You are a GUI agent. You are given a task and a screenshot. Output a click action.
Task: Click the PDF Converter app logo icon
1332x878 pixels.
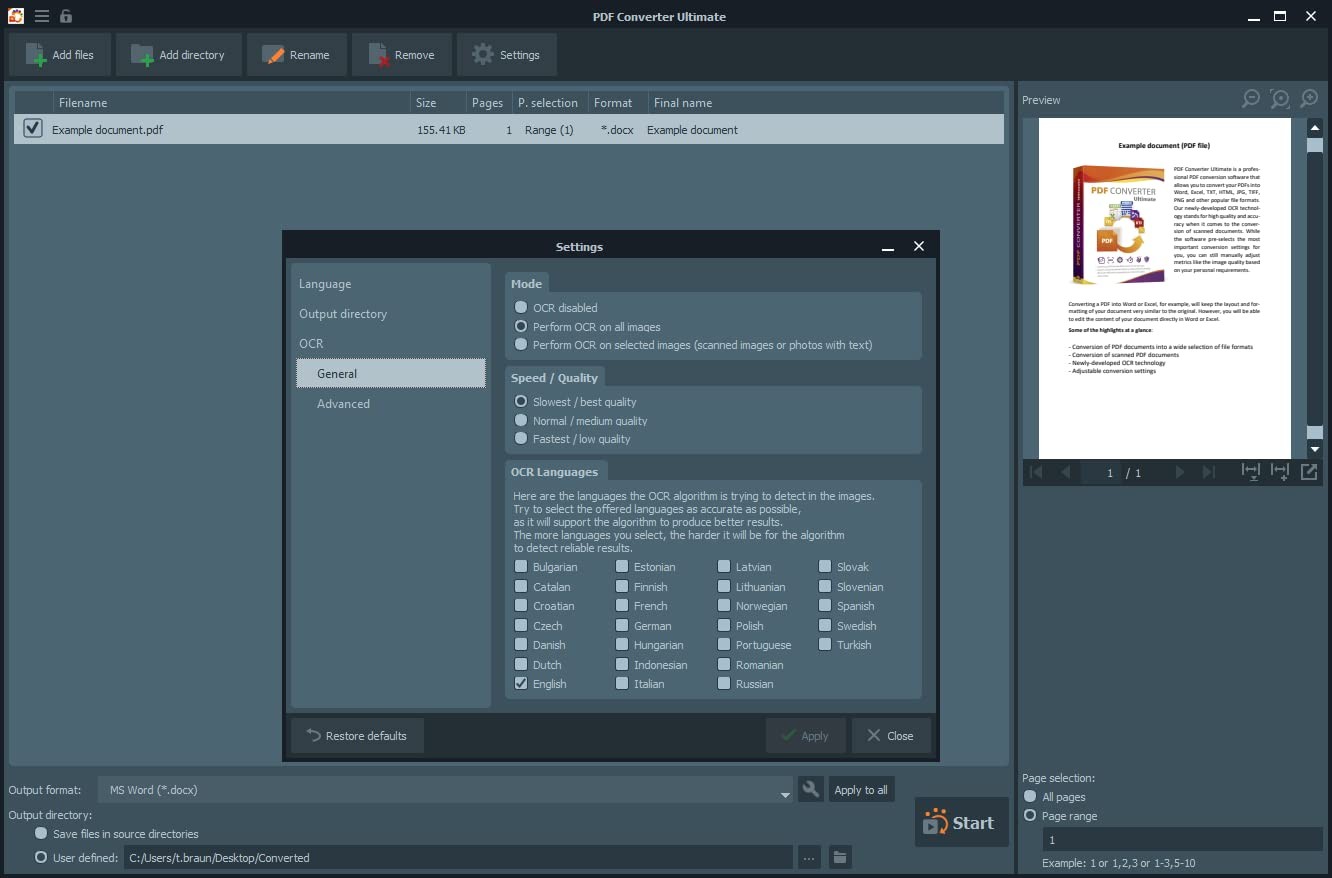click(16, 16)
